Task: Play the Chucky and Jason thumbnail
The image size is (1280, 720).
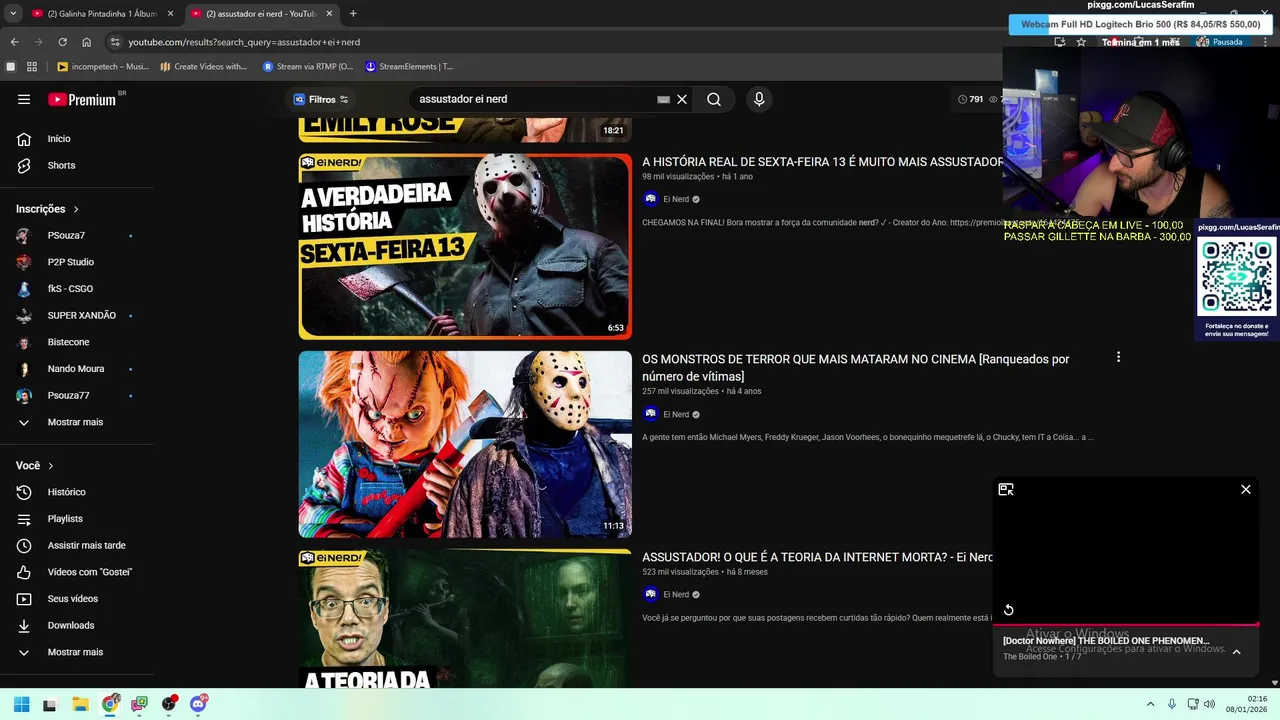Action: 465,444
